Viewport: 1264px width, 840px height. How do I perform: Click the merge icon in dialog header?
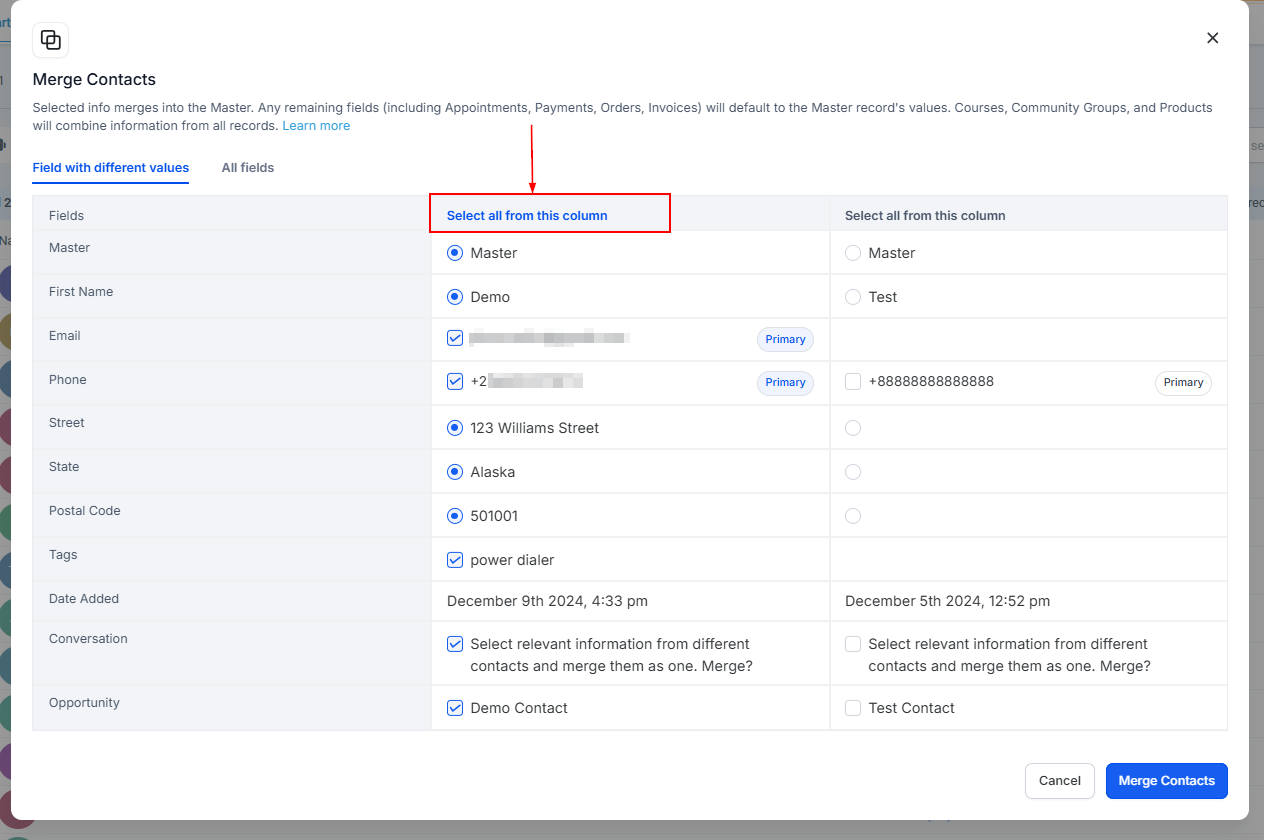pos(51,40)
